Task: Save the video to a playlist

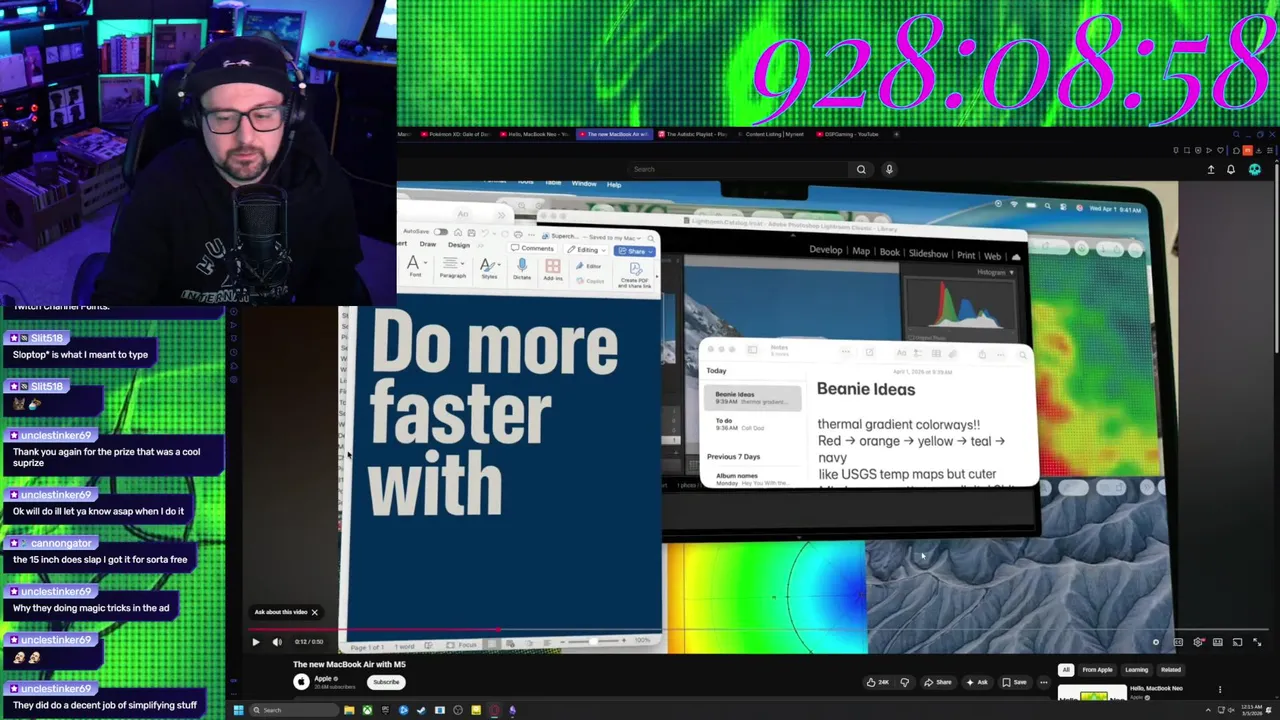Action: (x=1014, y=682)
